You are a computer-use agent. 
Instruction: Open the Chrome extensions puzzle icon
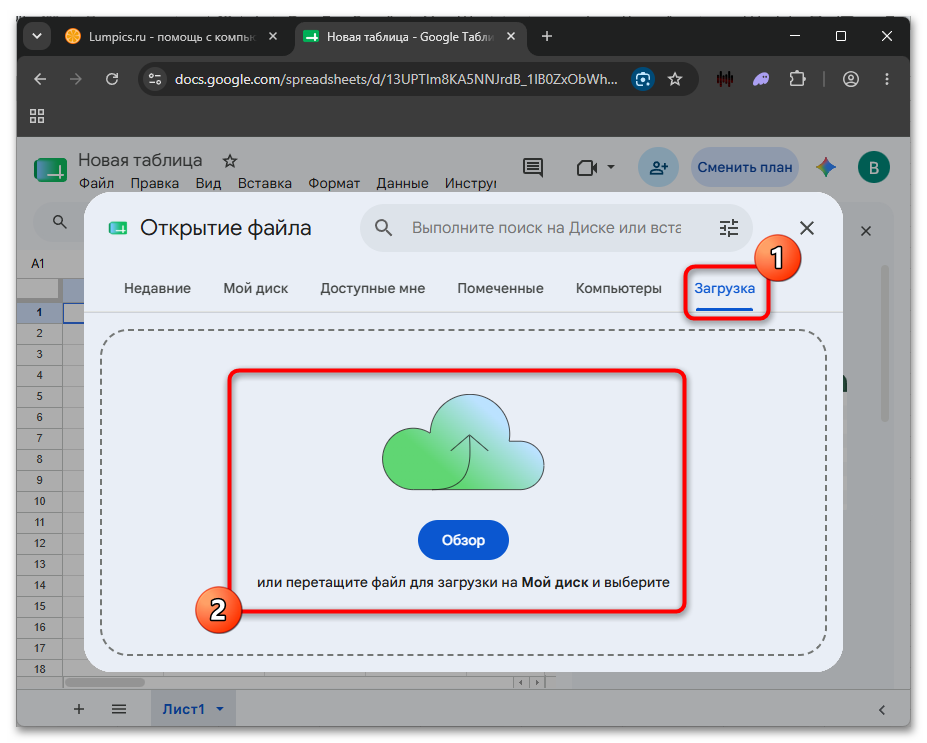(x=798, y=79)
